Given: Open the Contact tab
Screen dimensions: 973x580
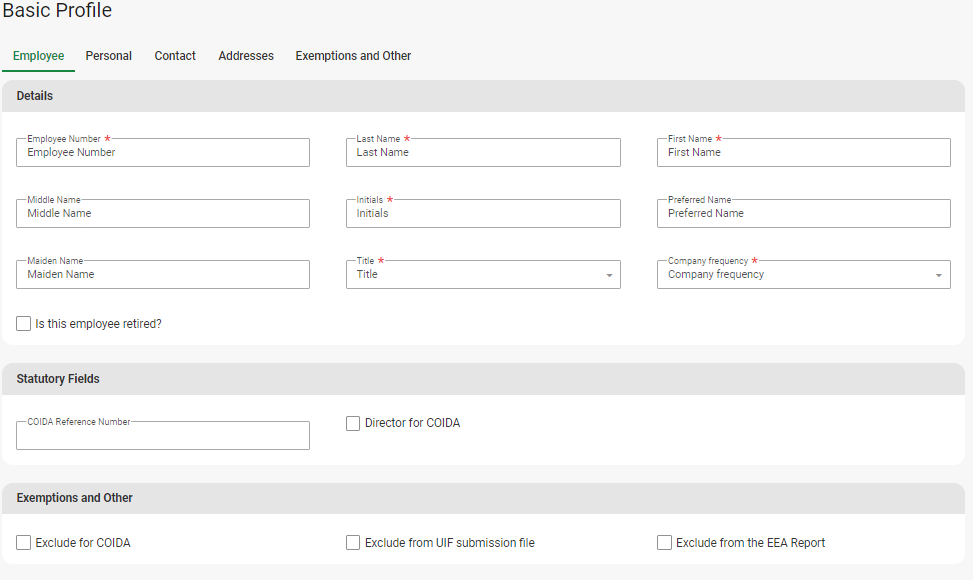Looking at the screenshot, I should coord(175,56).
